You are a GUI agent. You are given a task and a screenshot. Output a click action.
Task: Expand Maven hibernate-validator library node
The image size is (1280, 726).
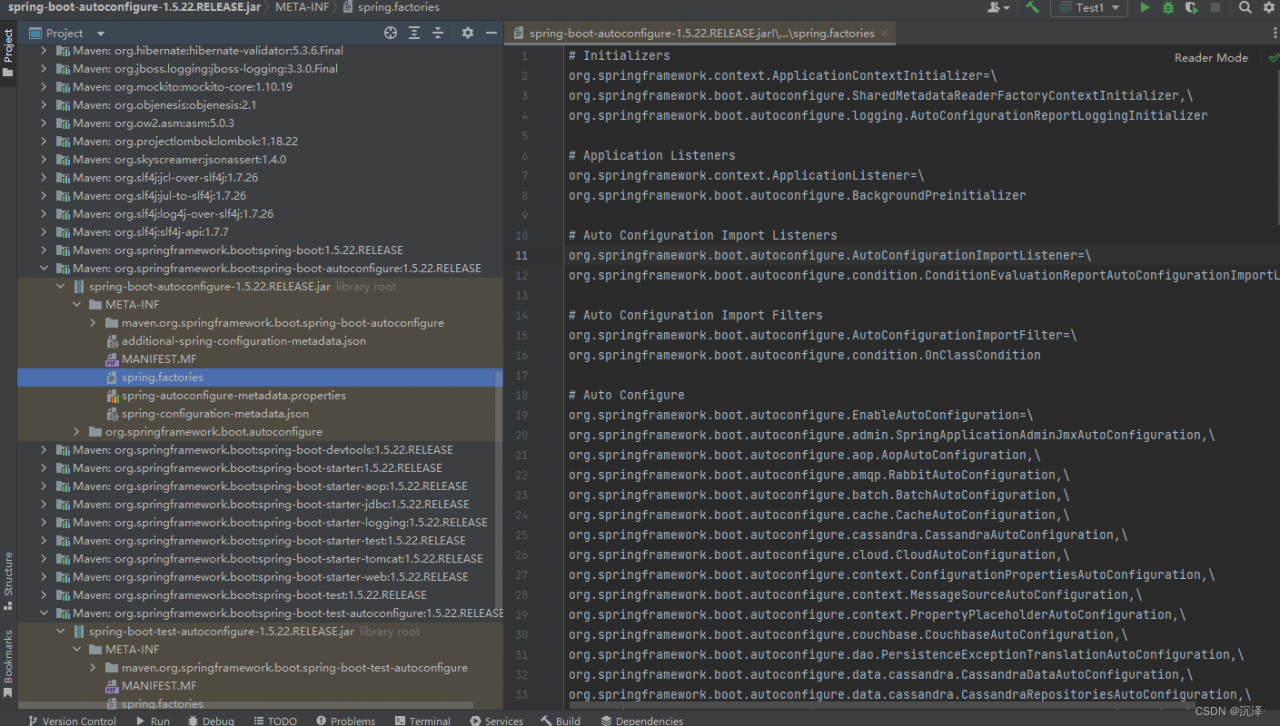click(x=44, y=50)
